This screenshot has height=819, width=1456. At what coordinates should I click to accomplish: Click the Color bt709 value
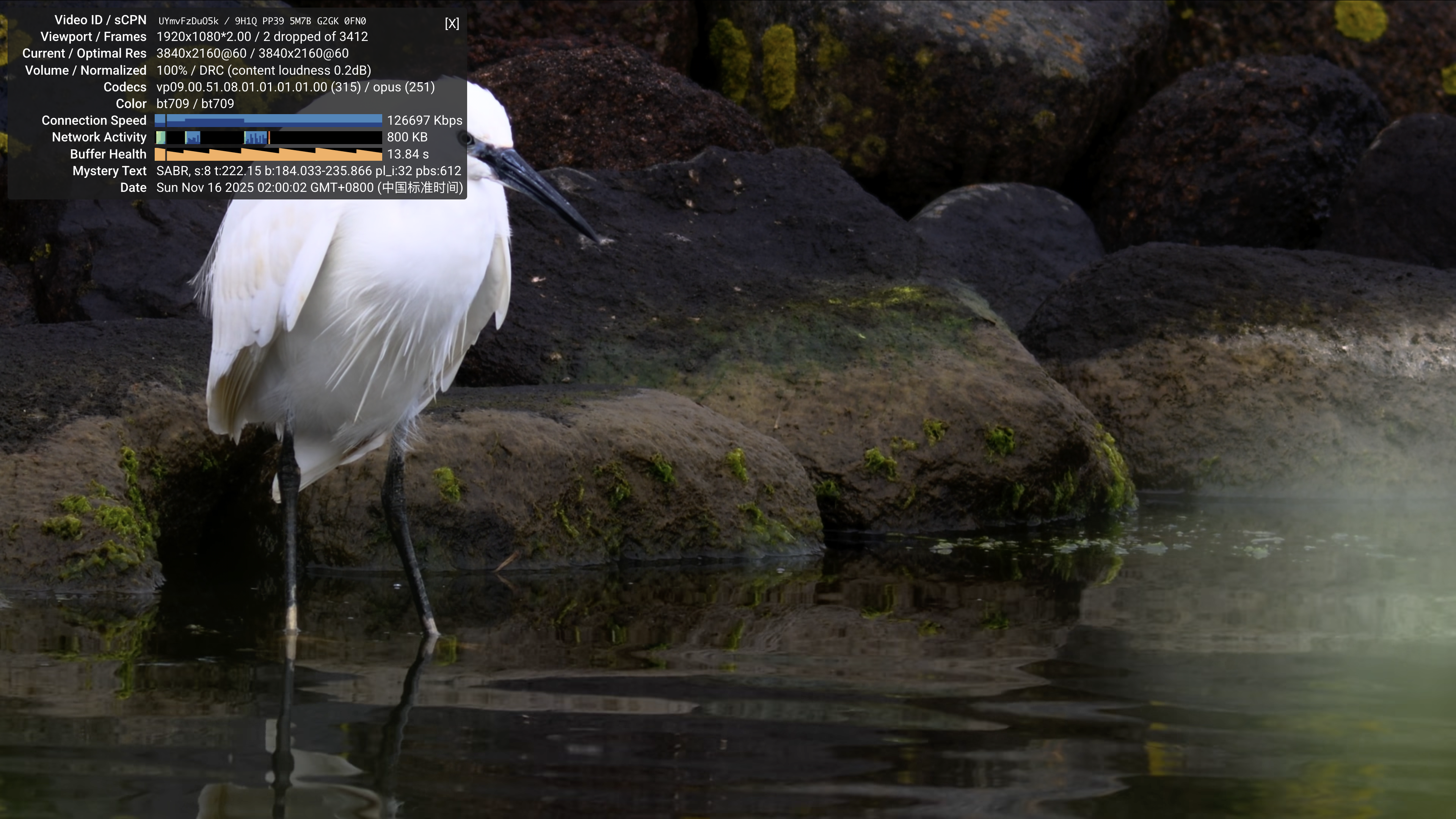pyautogui.click(x=195, y=104)
